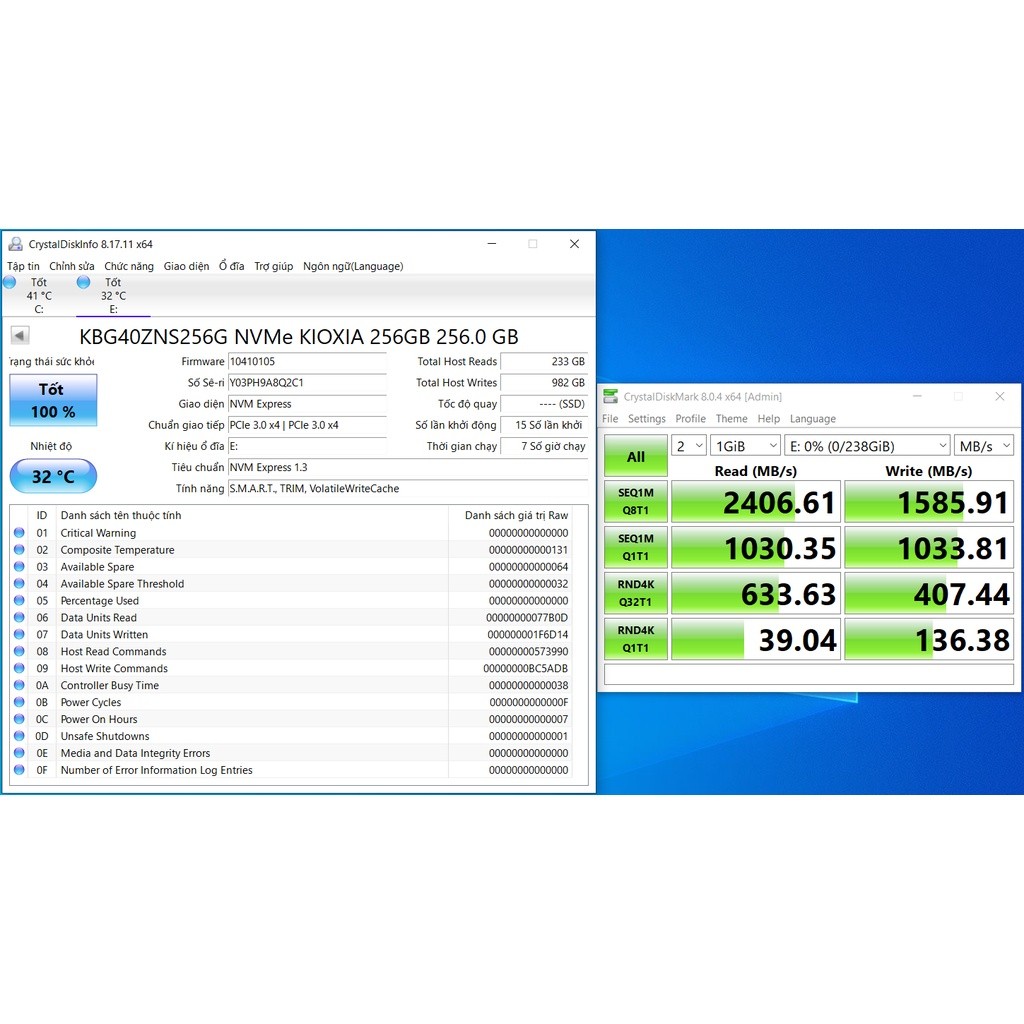Open the Ổ đĩa menu
Viewport: 1024px width, 1024px height.
[x=232, y=266]
